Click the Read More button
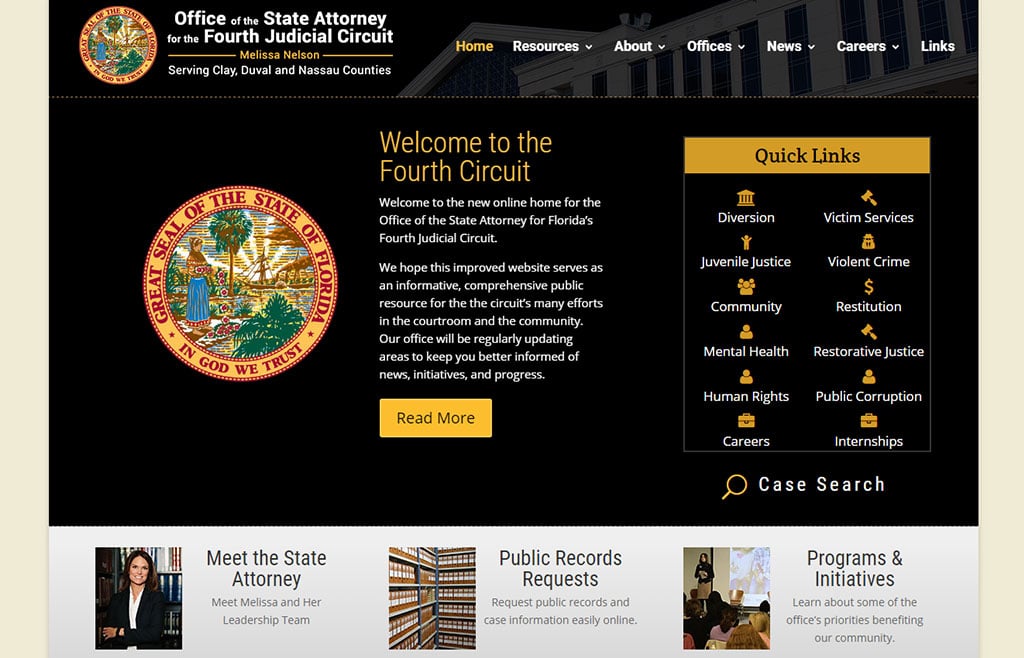This screenshot has width=1024, height=658. pos(436,418)
